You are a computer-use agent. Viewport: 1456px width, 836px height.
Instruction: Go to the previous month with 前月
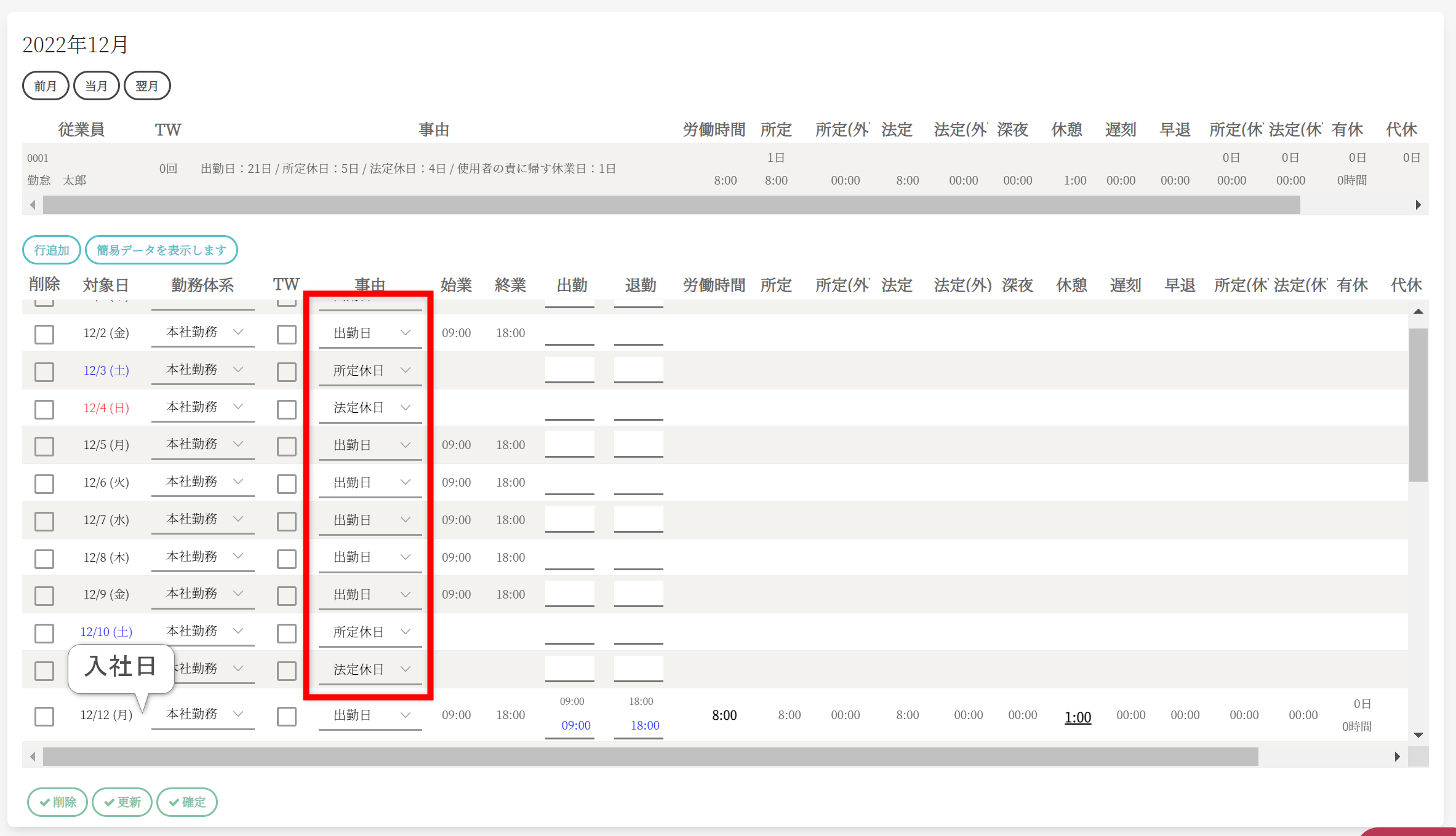click(46, 86)
